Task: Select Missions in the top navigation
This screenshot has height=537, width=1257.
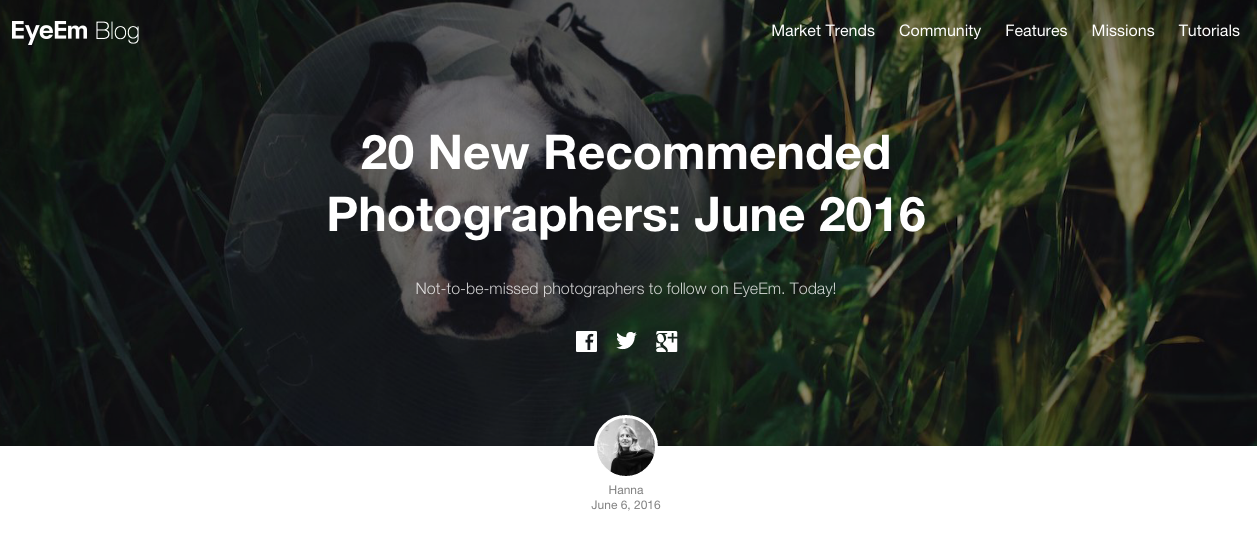Action: (x=1123, y=31)
